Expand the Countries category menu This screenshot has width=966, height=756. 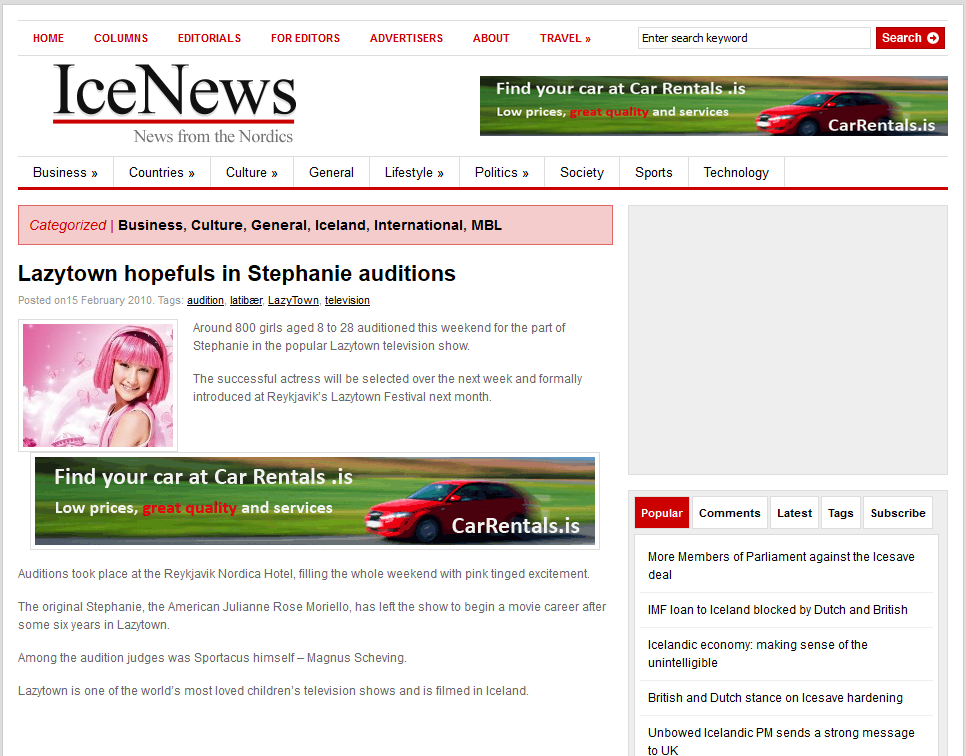coord(161,173)
